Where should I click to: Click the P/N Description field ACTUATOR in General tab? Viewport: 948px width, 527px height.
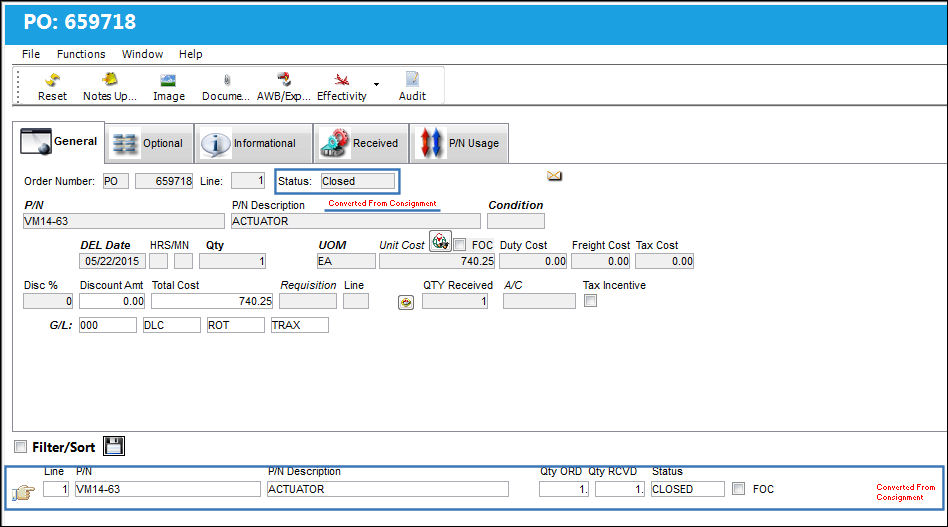pos(356,221)
